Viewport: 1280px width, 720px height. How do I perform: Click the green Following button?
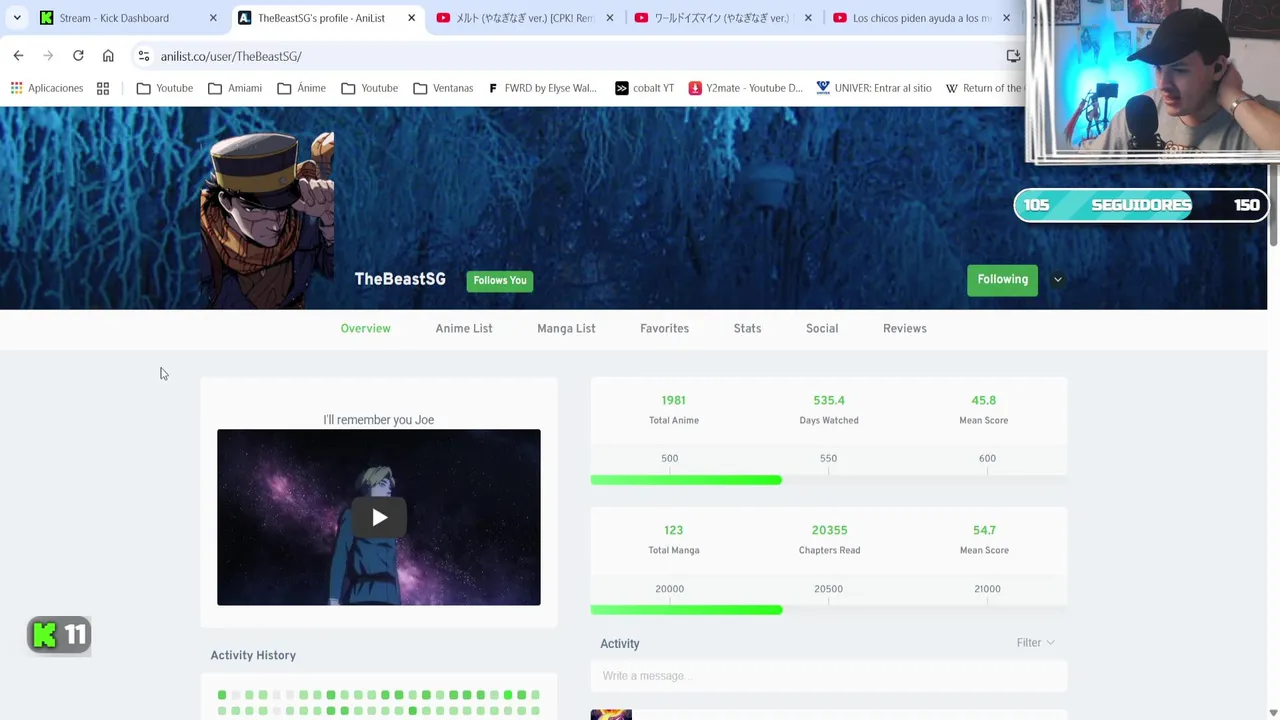coord(1002,280)
